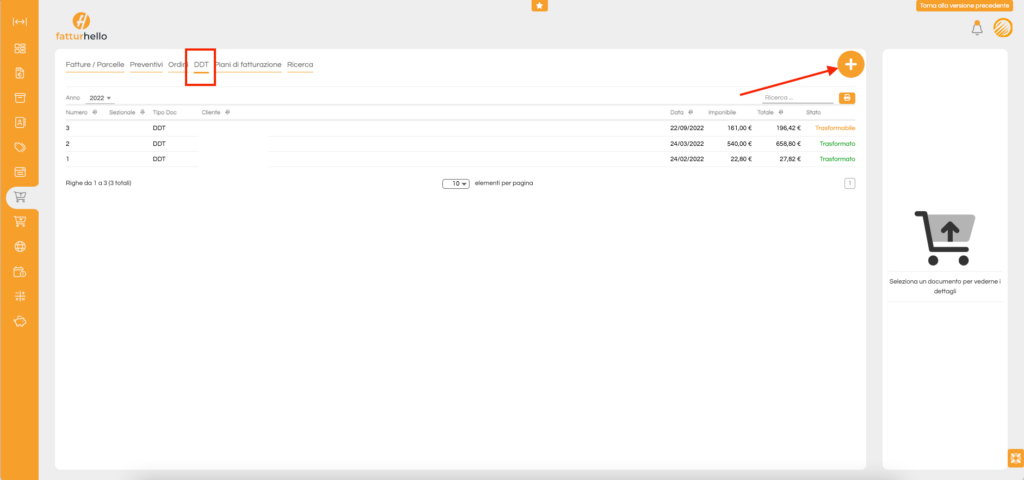The image size is (1024, 480).
Task: Click the orange print button
Action: coord(847,98)
